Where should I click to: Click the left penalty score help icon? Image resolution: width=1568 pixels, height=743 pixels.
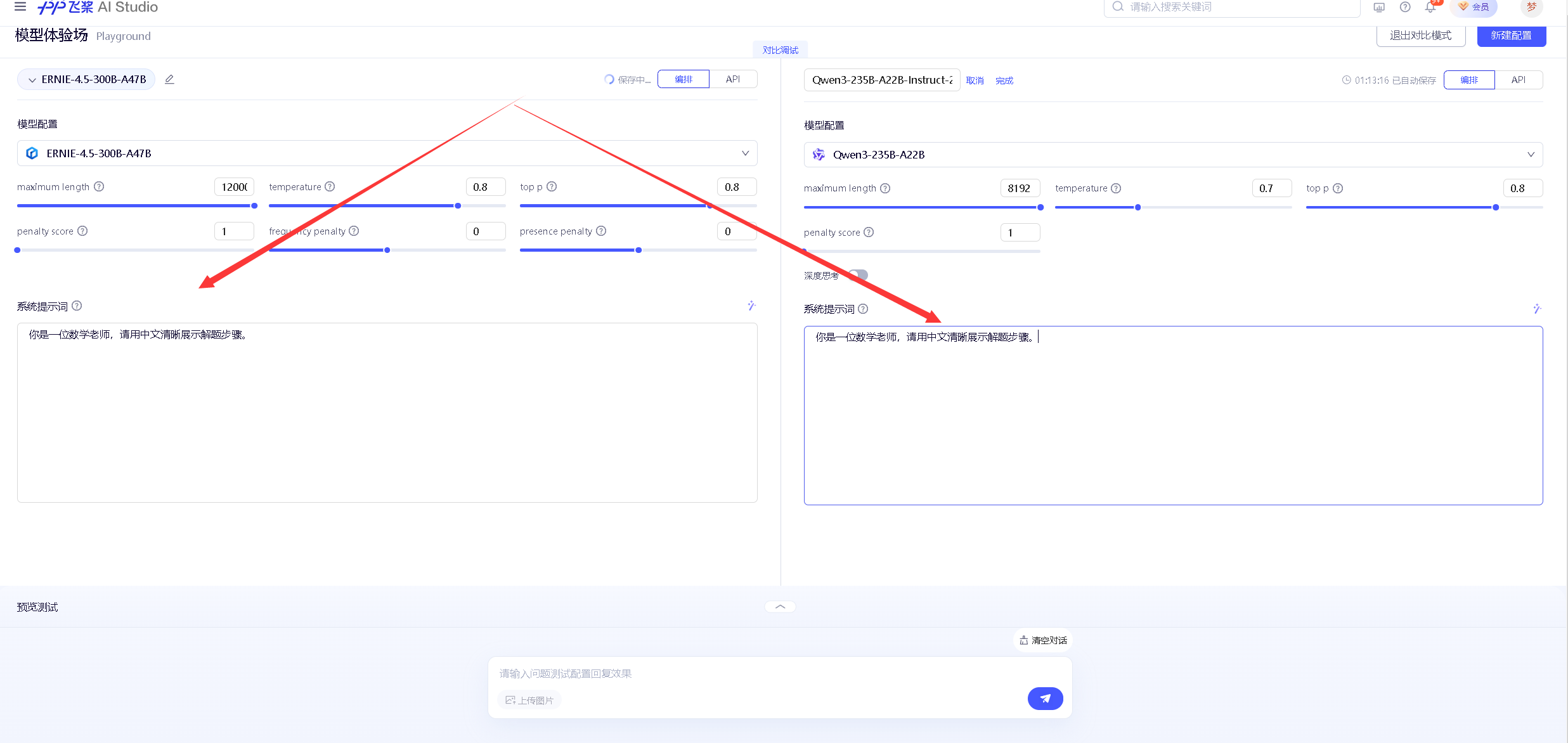82,231
